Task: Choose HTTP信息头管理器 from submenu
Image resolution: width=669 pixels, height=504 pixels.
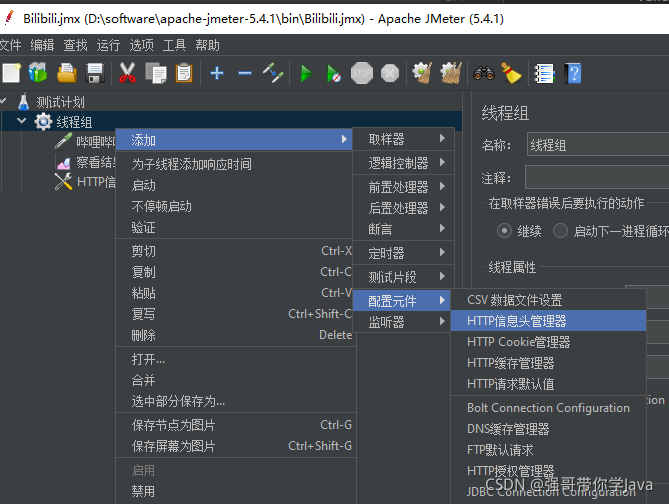Action: [x=548, y=320]
